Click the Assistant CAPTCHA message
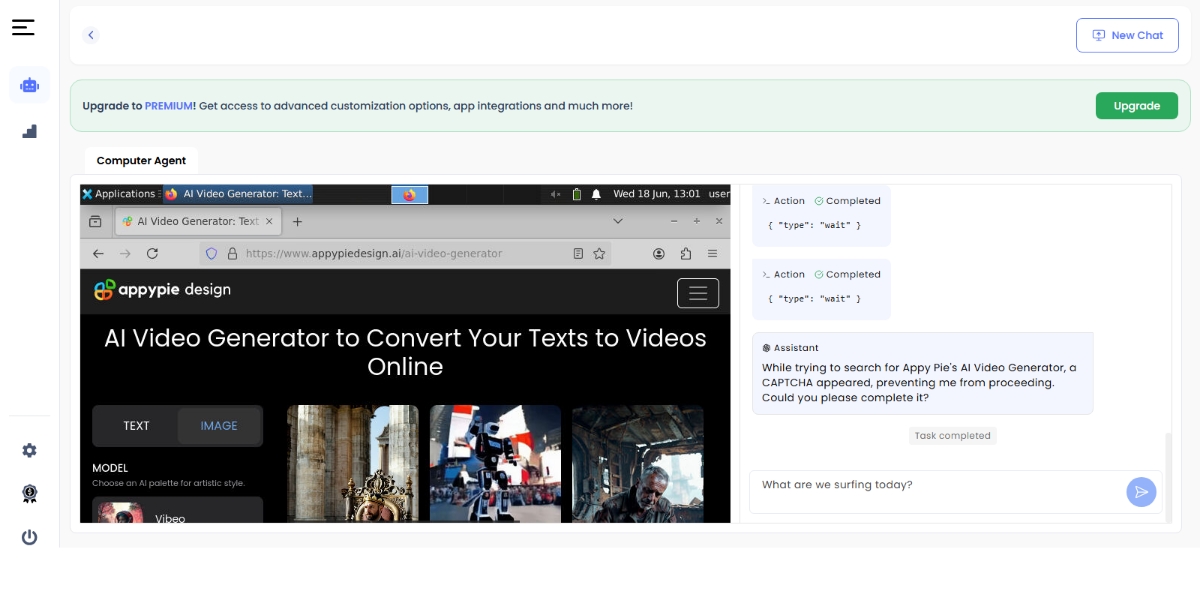Image resolution: width=1200 pixels, height=610 pixels. 922,373
